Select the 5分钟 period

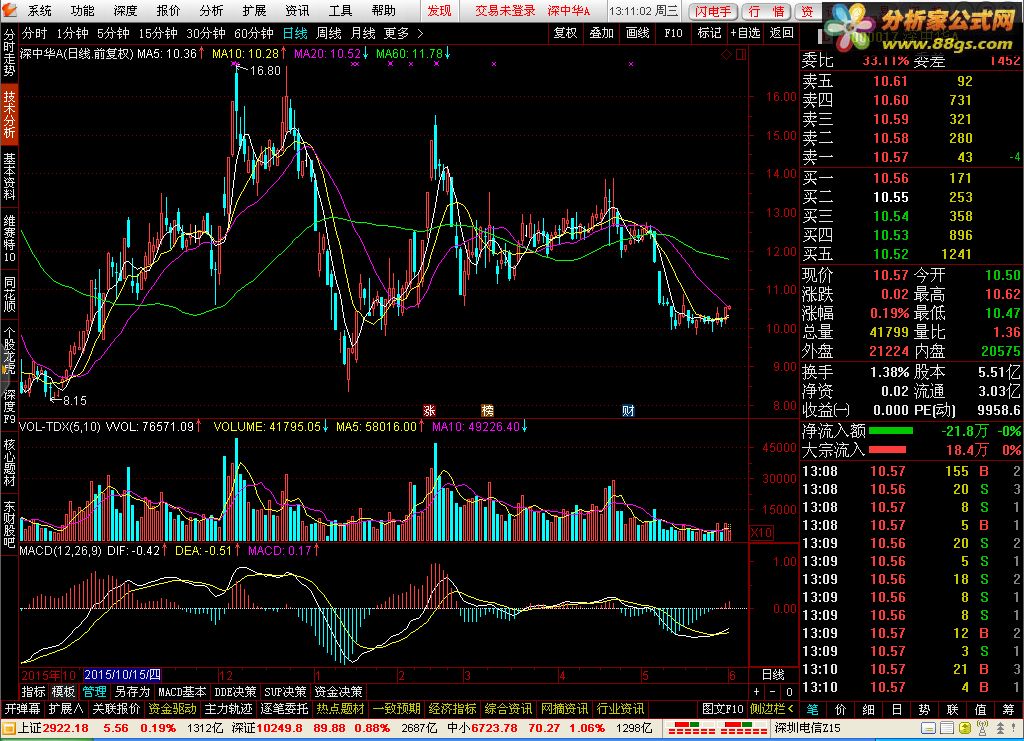click(x=113, y=33)
